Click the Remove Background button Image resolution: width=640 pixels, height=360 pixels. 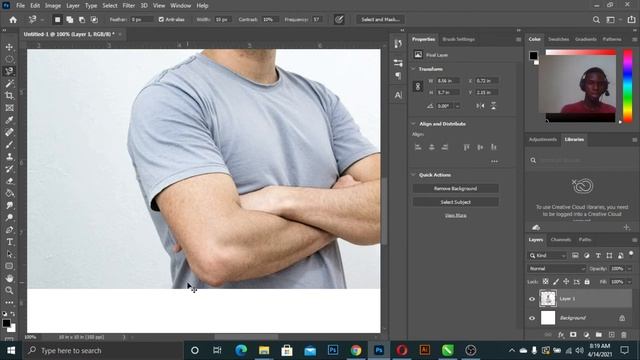[x=455, y=189]
